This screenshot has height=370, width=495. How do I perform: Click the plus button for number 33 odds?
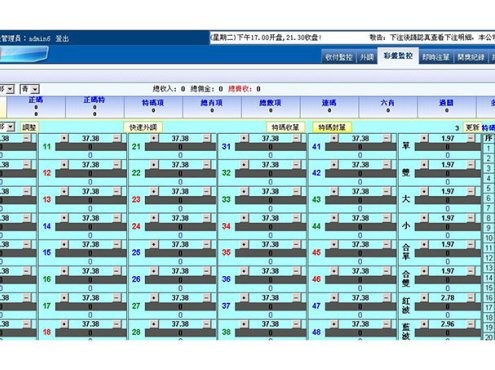(244, 191)
